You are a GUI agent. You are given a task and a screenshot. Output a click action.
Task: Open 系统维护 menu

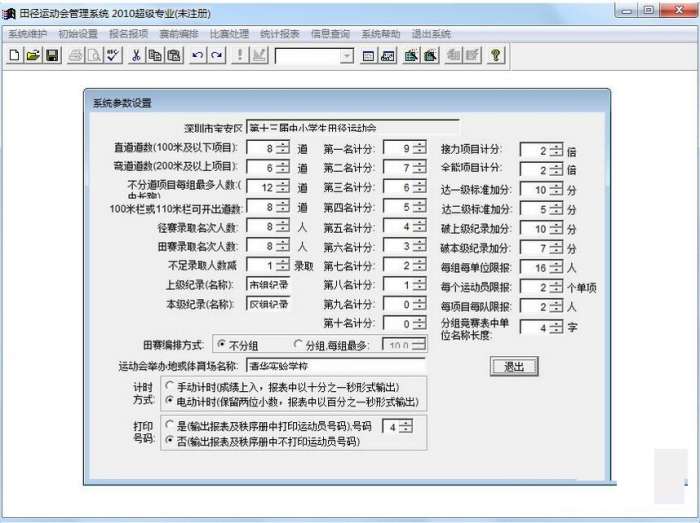(x=28, y=34)
